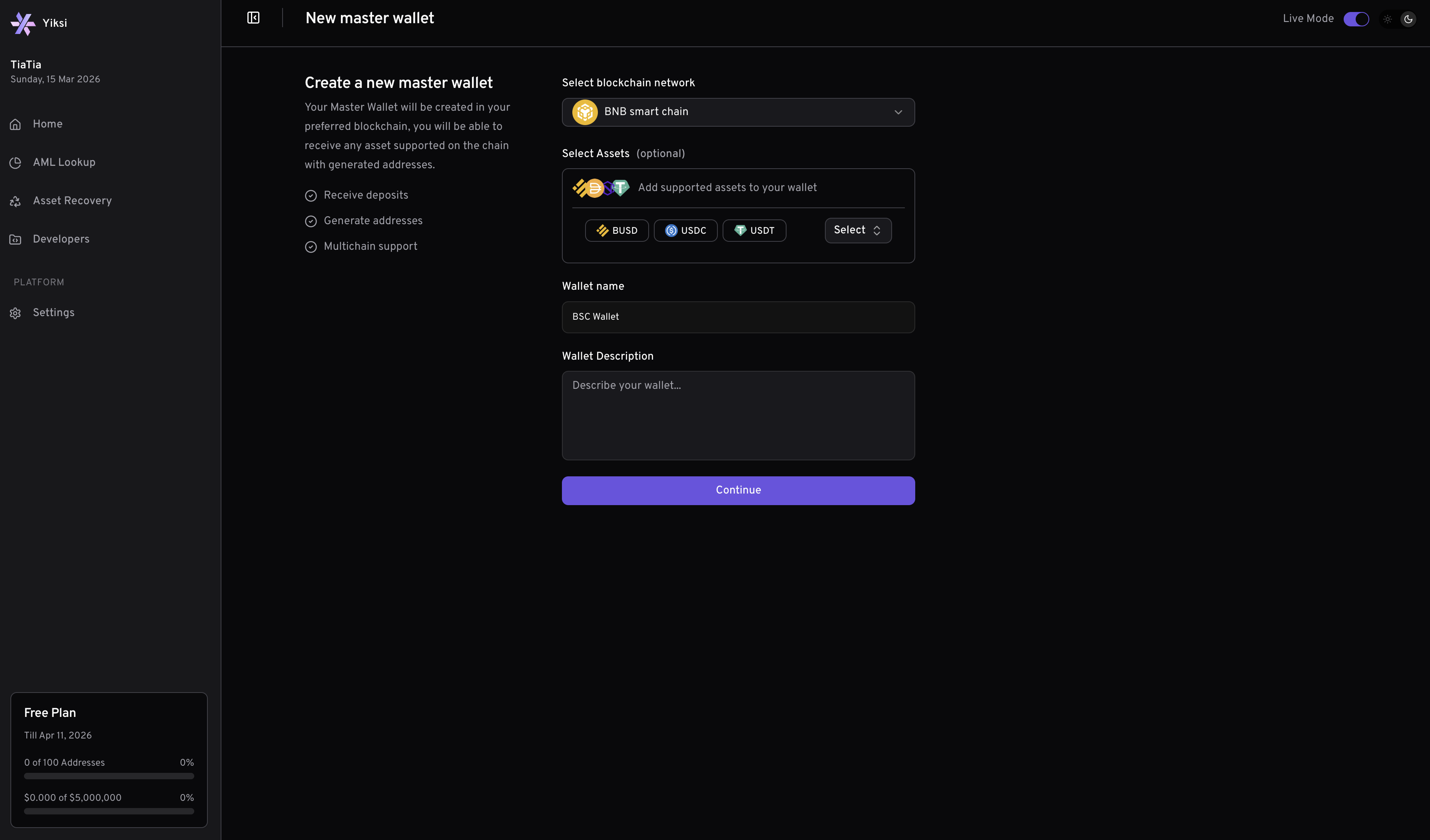The image size is (1430, 840).
Task: Collapse the sidebar using the panel icon
Action: [253, 18]
